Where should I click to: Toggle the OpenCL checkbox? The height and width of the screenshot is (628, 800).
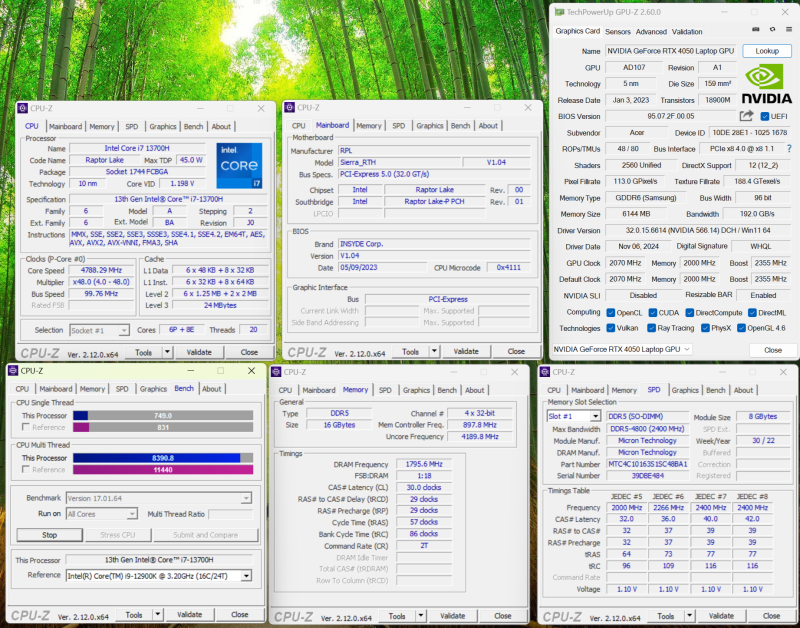(611, 312)
